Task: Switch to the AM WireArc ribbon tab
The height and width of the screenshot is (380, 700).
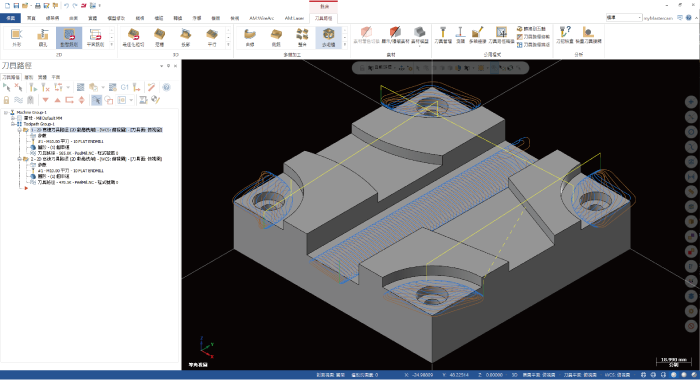Action: [262, 18]
